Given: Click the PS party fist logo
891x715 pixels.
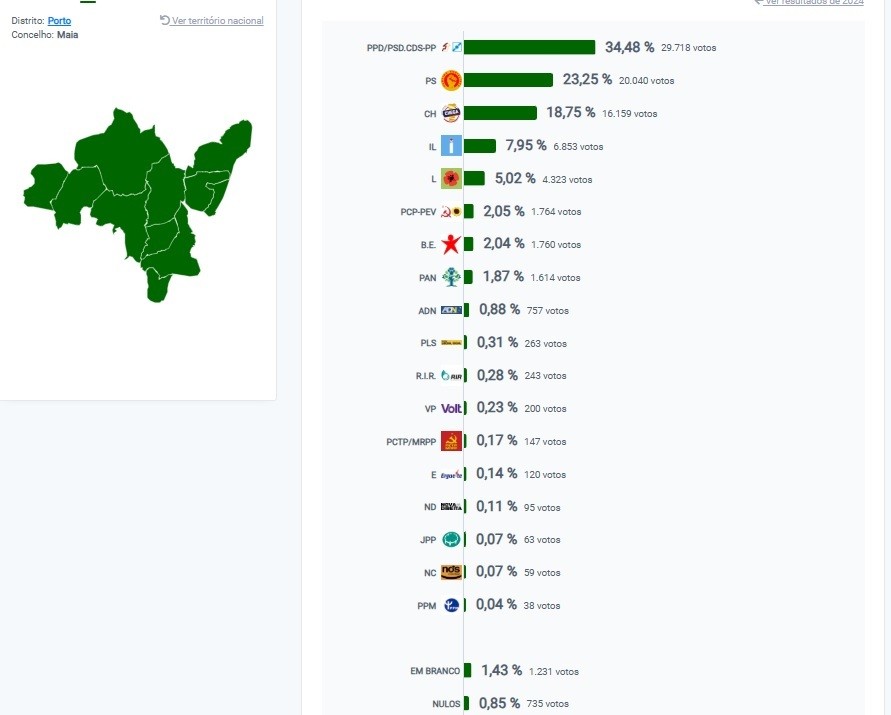Looking at the screenshot, I should click(451, 81).
